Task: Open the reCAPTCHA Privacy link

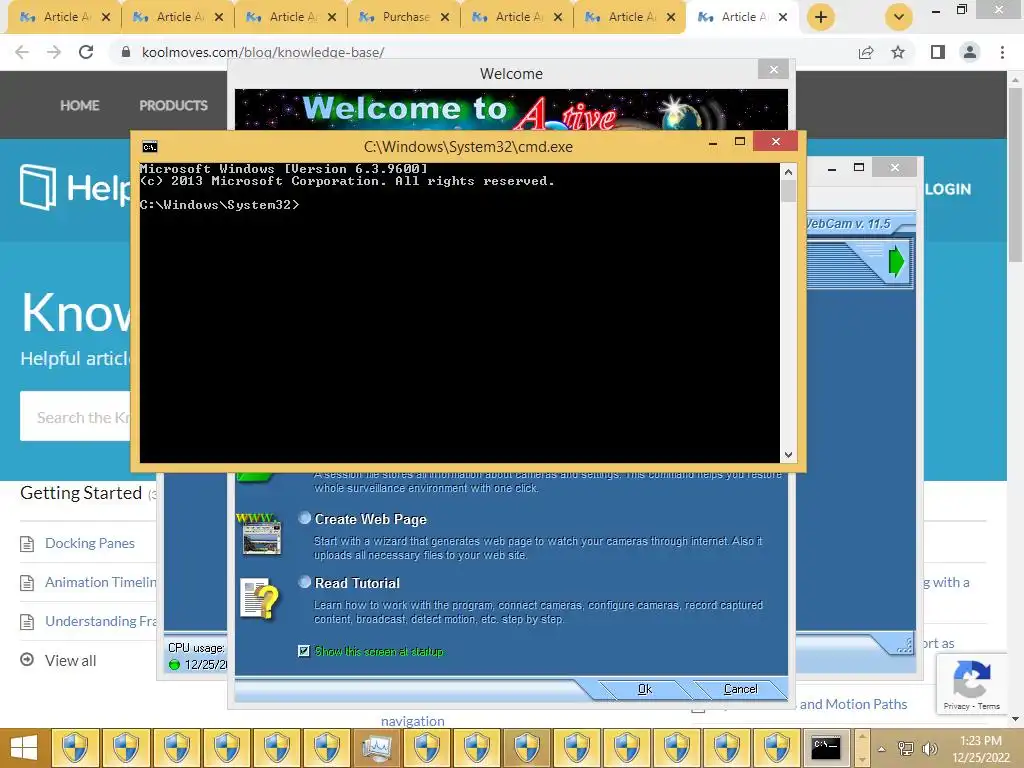Action: pos(956,706)
